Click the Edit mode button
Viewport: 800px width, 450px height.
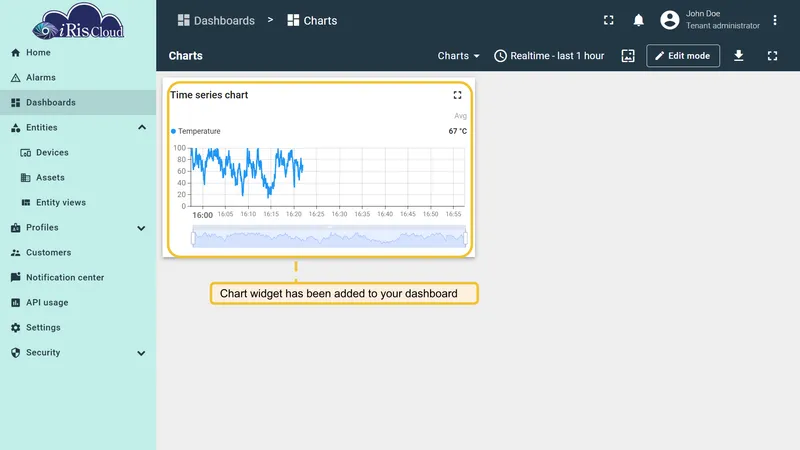coord(683,56)
